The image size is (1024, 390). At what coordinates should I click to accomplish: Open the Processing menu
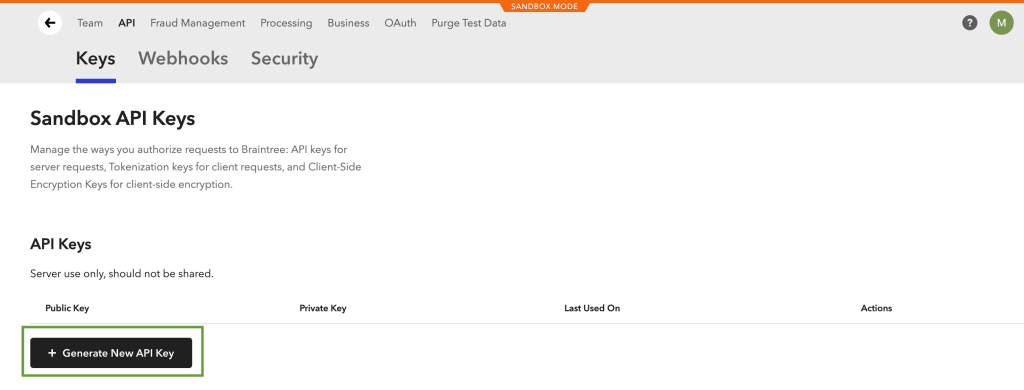tap(286, 23)
